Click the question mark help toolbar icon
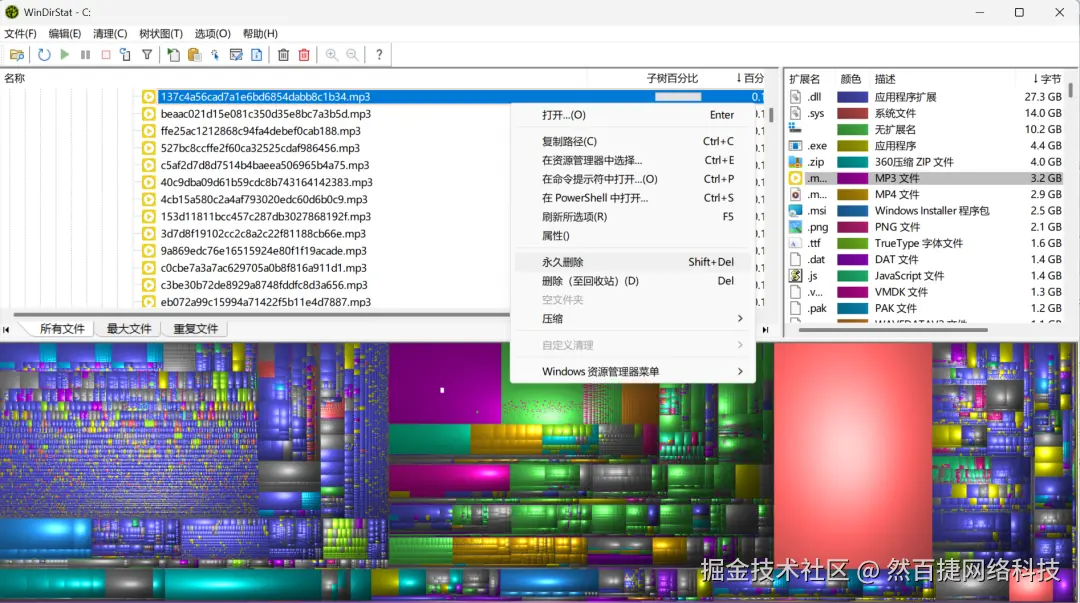 [379, 54]
